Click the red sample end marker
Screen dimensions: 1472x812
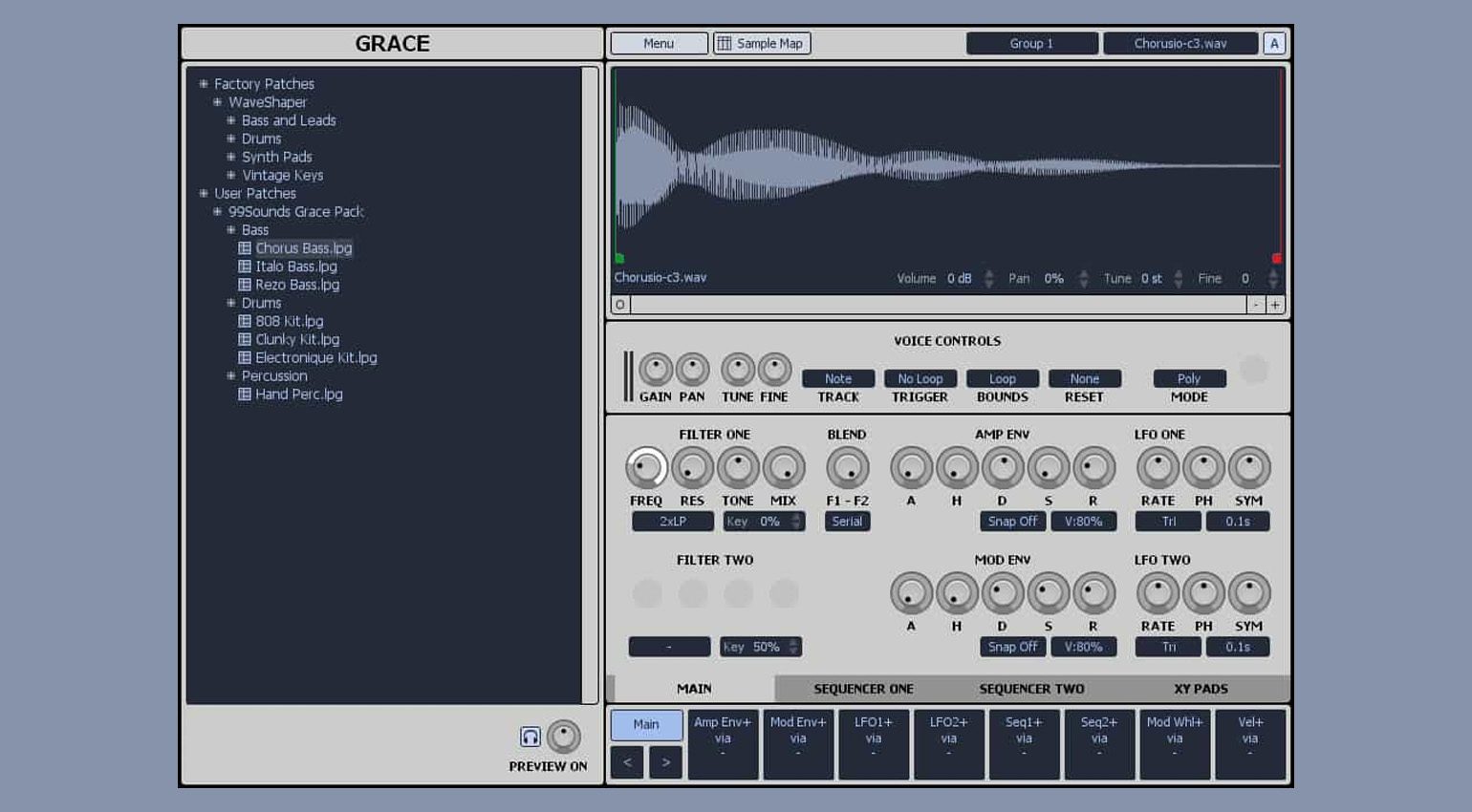[1276, 258]
